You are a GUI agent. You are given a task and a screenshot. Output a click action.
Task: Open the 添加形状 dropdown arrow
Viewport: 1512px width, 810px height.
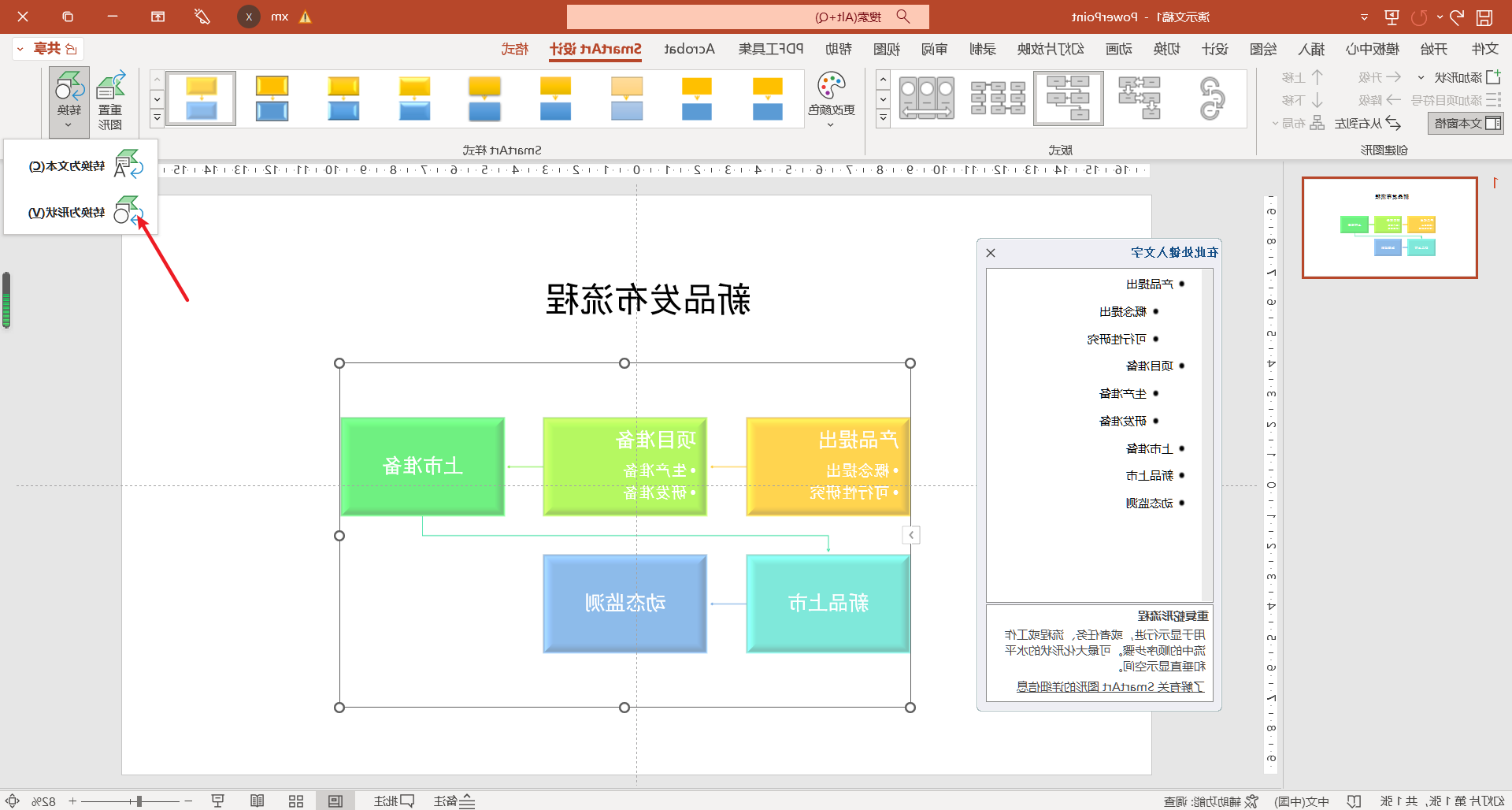(1421, 77)
